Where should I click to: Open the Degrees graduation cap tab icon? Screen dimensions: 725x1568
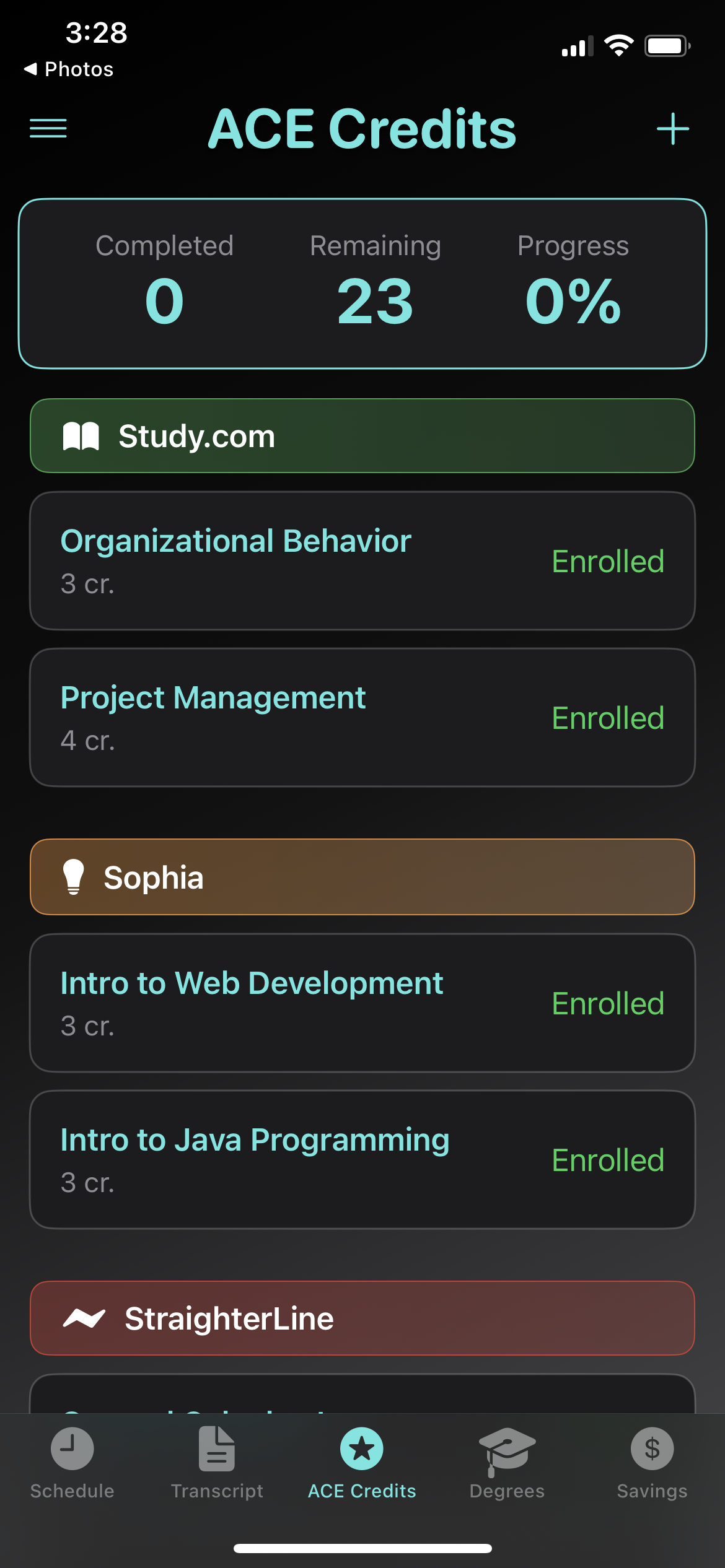(507, 1449)
